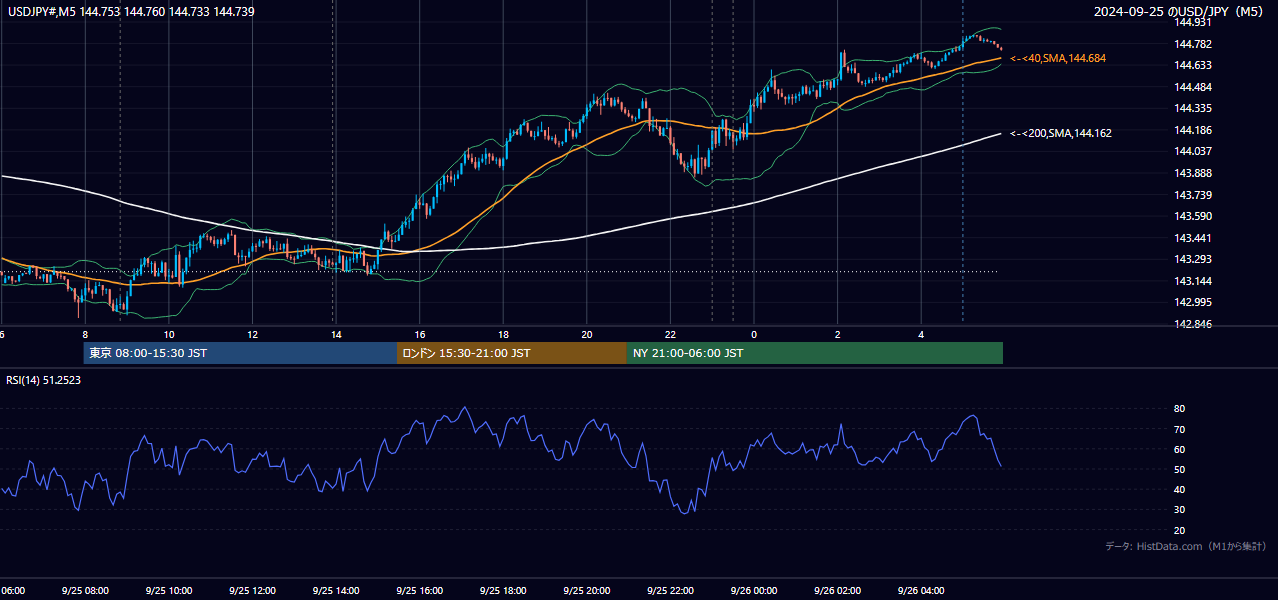
Task: Click the 9/25 18:00 bottom time label
Action: coord(503,591)
